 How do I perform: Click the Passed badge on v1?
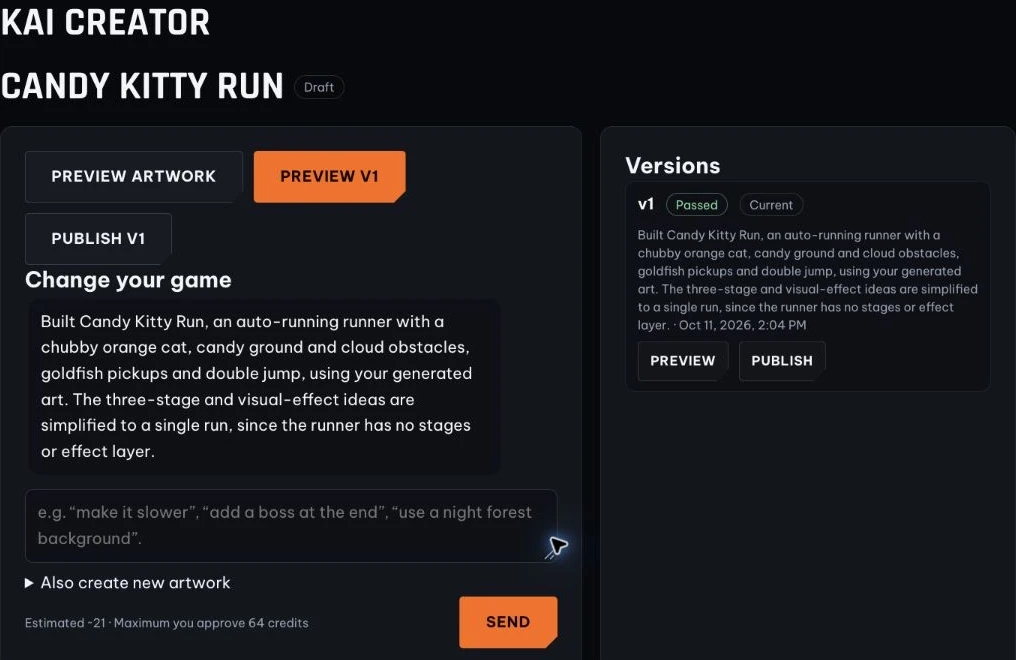click(697, 205)
